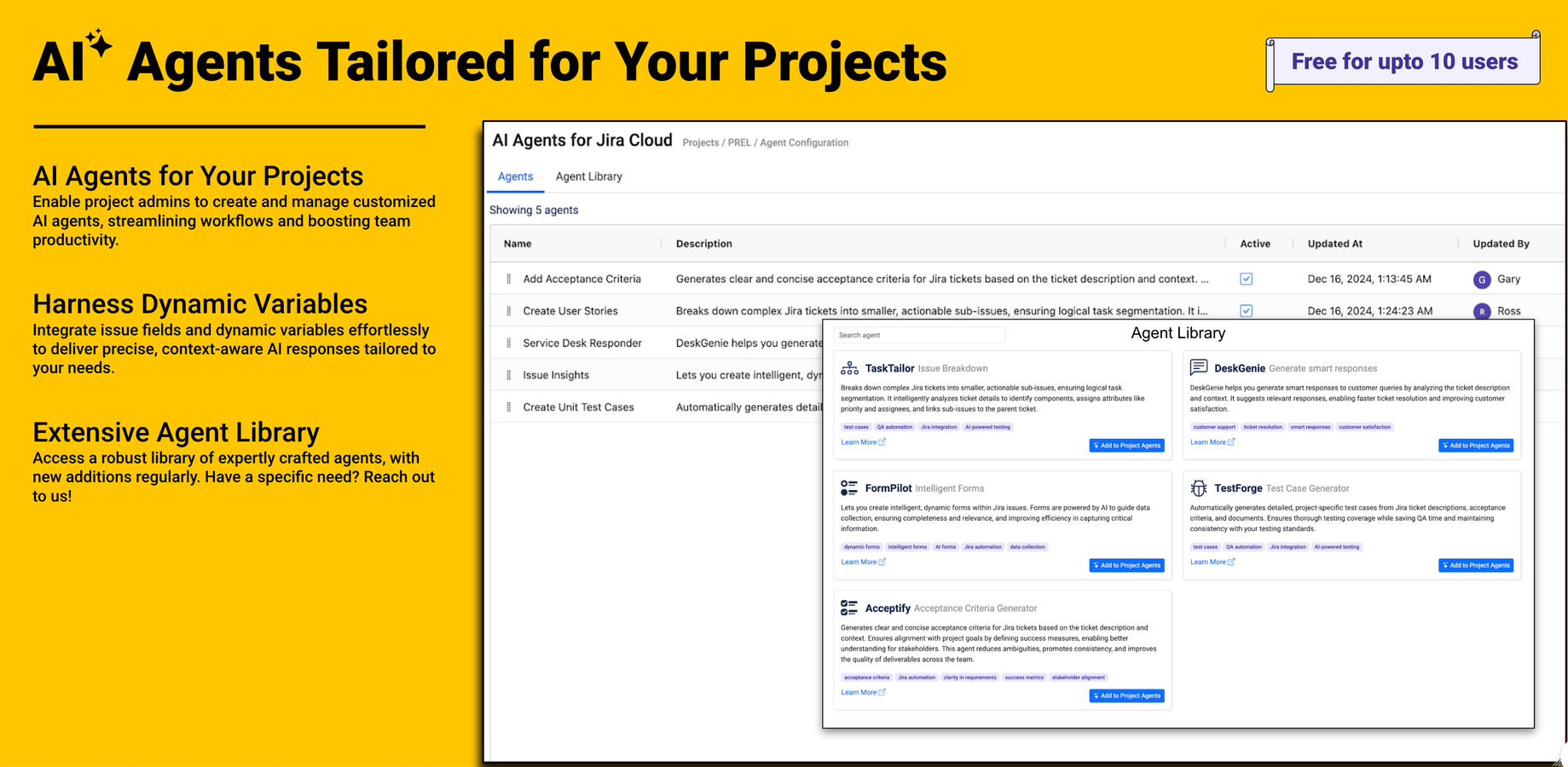The height and width of the screenshot is (767, 1568).
Task: Select the Service Desk Responder agent name
Action: [x=582, y=343]
